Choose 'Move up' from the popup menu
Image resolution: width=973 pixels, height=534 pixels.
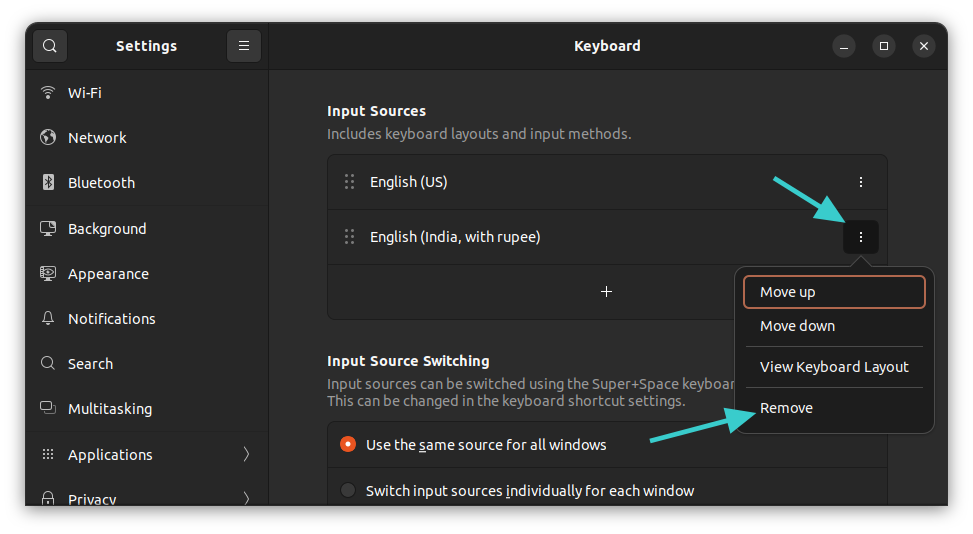(x=834, y=292)
